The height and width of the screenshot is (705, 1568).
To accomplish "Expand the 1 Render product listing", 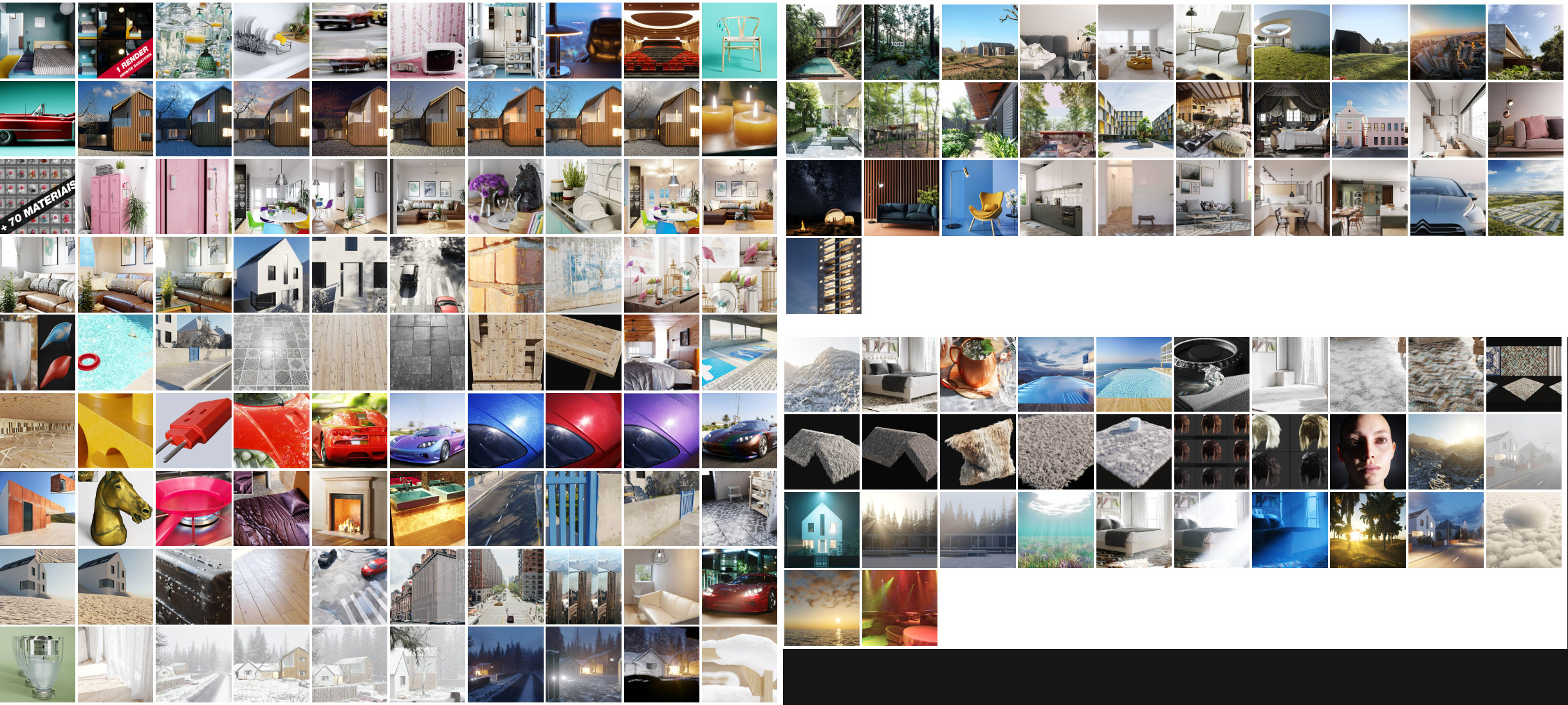I will point(117,39).
